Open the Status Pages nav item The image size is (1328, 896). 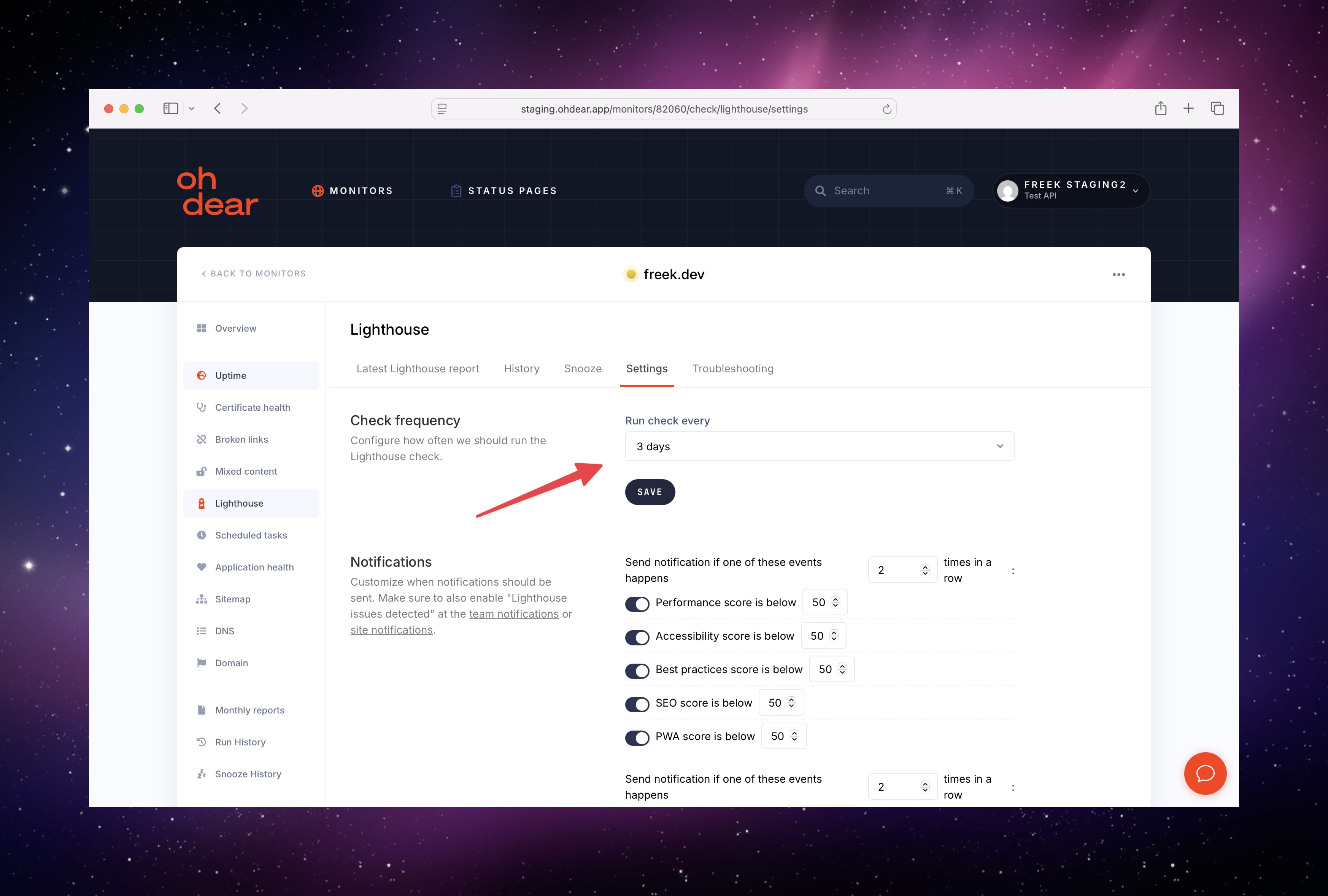[x=504, y=191]
